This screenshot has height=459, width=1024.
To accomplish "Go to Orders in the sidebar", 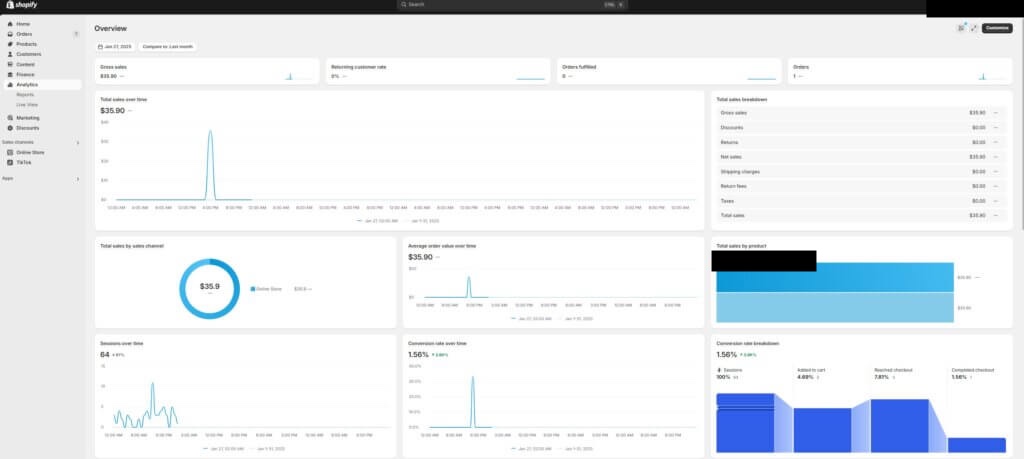I will pos(25,34).
